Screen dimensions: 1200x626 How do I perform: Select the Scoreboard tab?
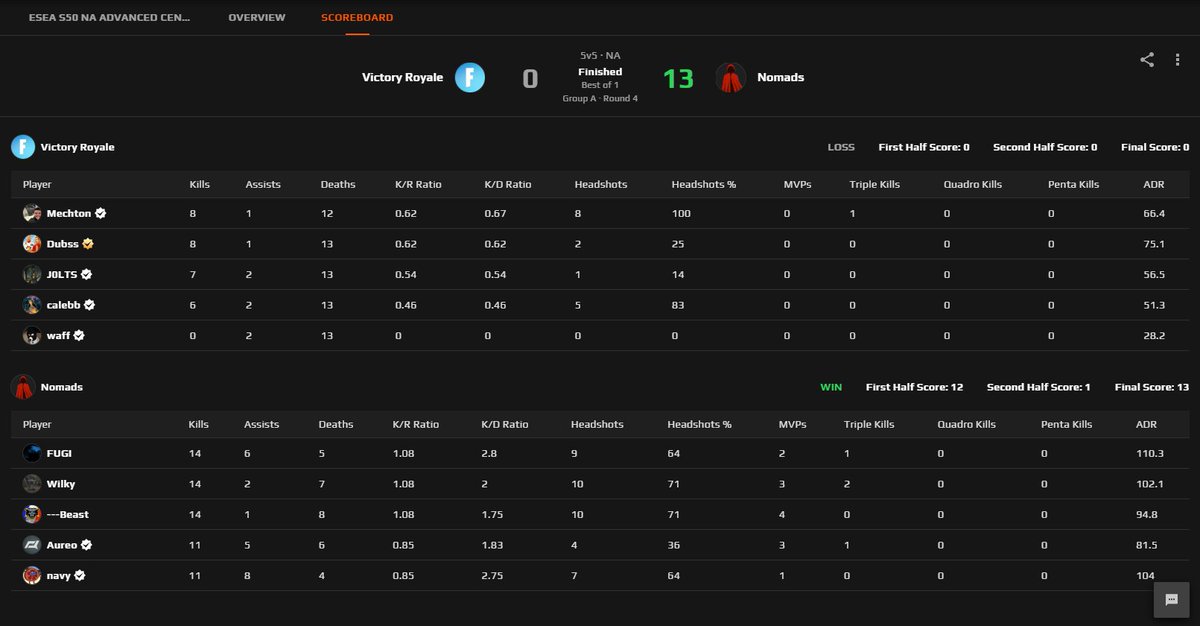(x=357, y=18)
